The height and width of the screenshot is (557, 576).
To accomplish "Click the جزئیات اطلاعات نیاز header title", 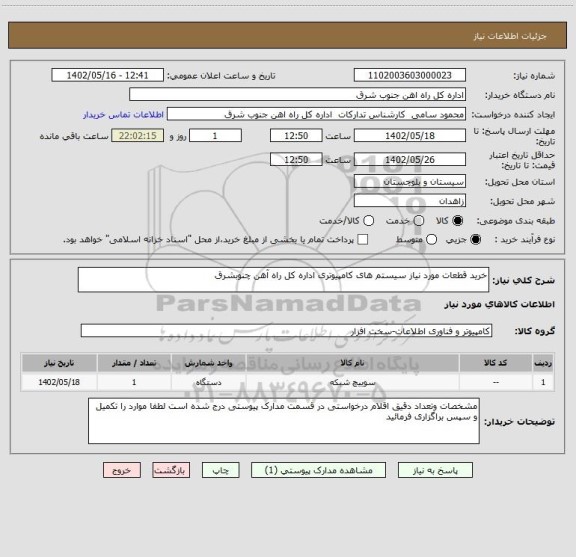I will (x=510, y=36).
